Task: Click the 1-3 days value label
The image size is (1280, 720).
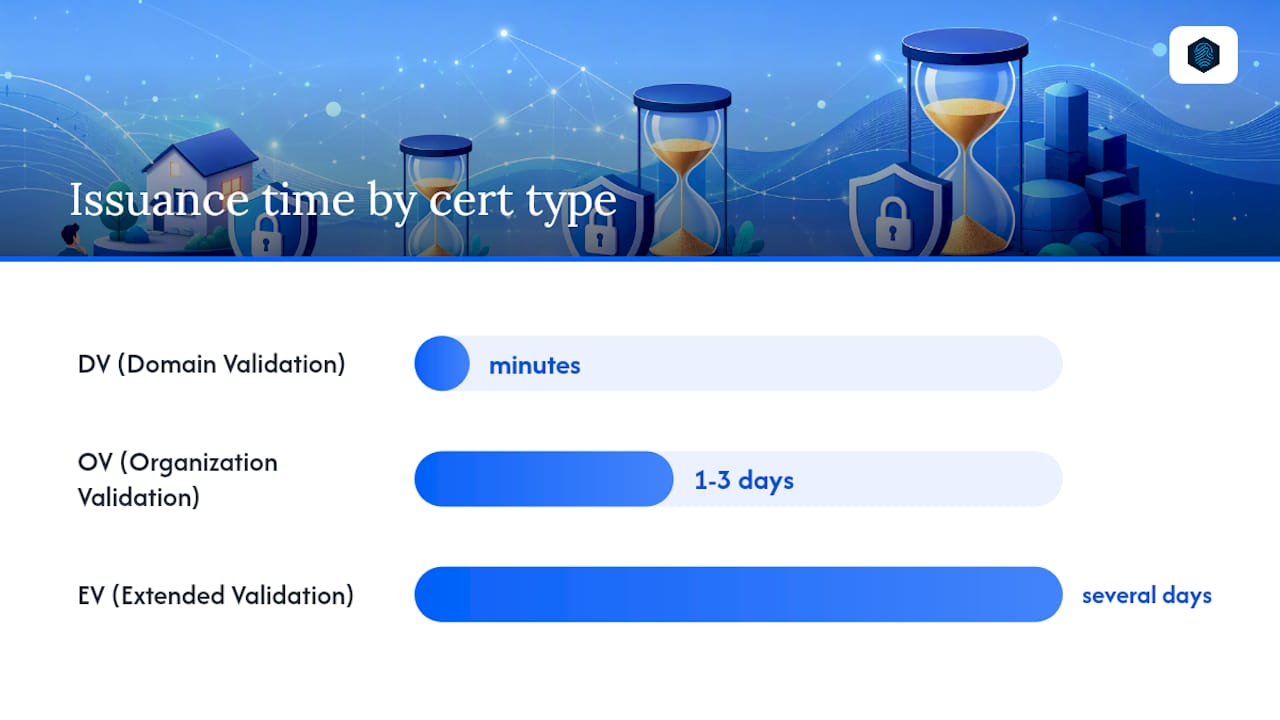Action: tap(744, 480)
